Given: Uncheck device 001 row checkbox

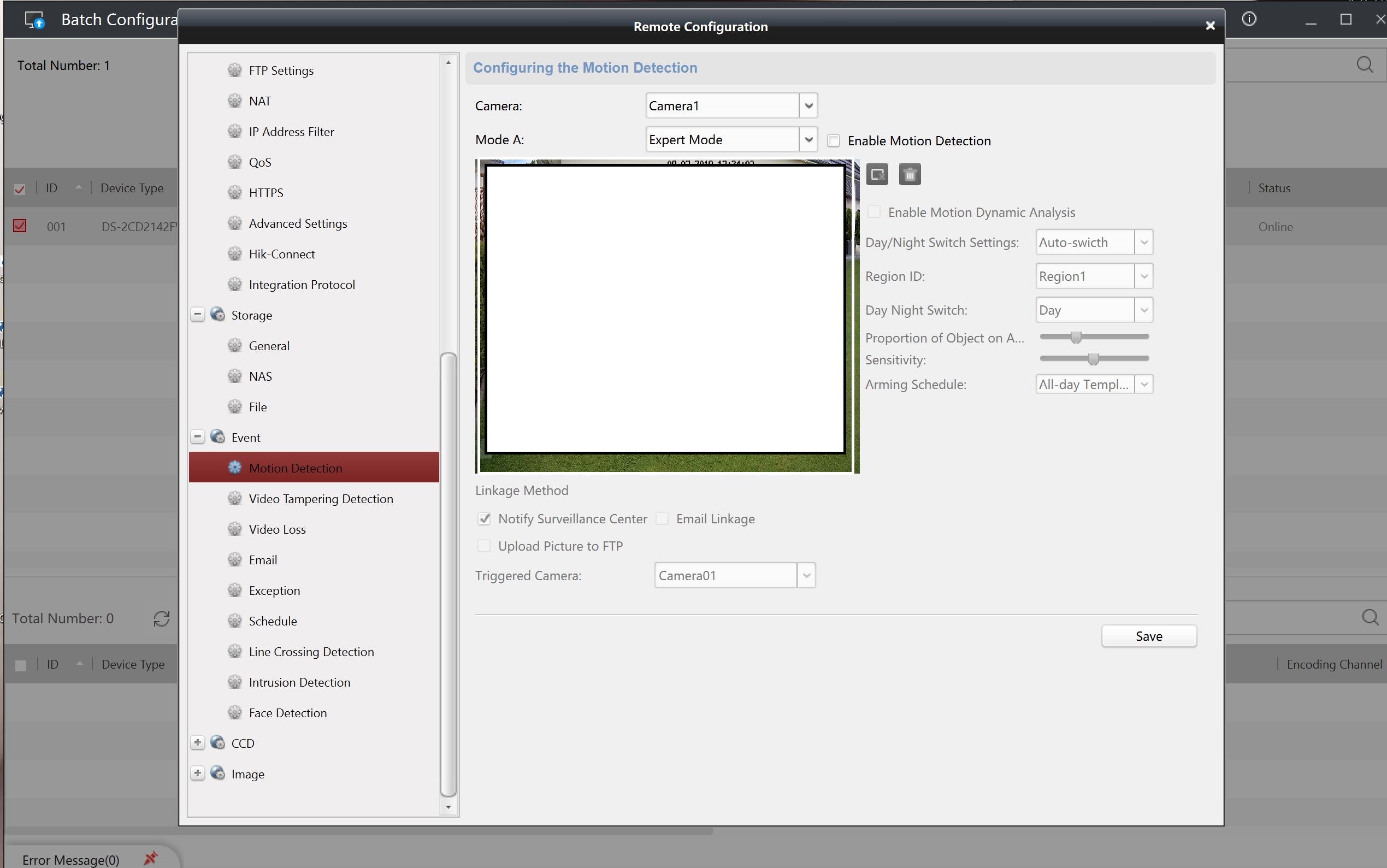Looking at the screenshot, I should [20, 226].
